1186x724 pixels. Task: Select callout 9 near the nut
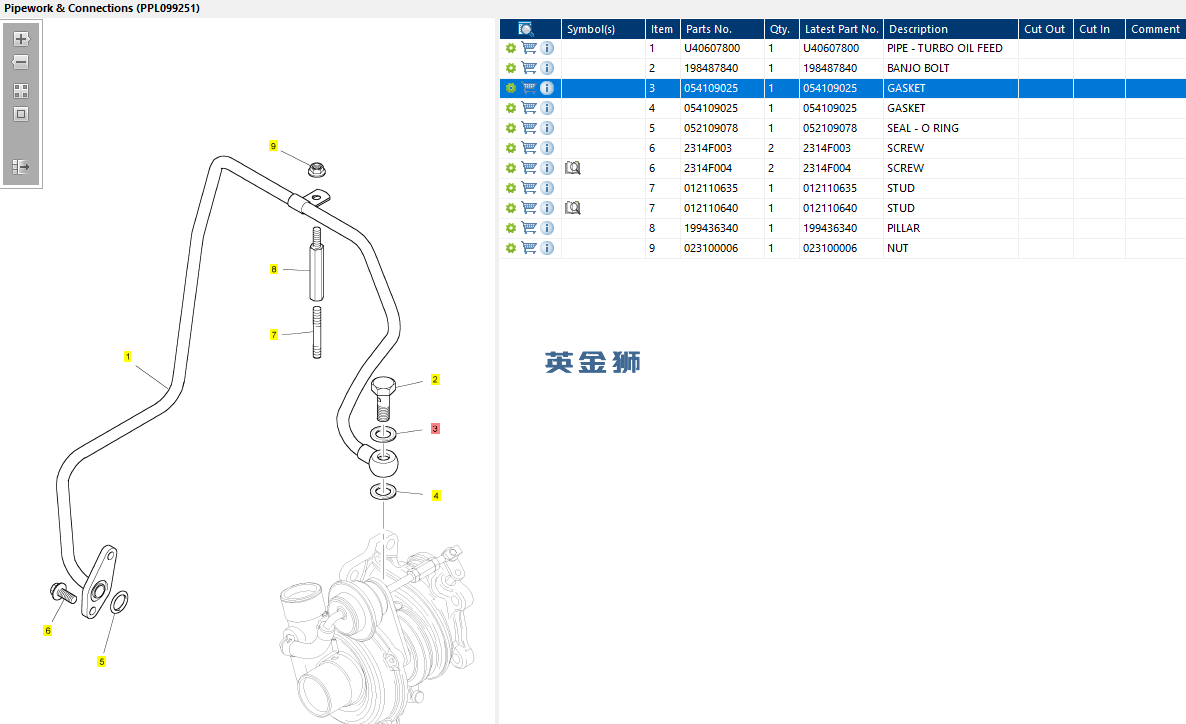pos(273,146)
